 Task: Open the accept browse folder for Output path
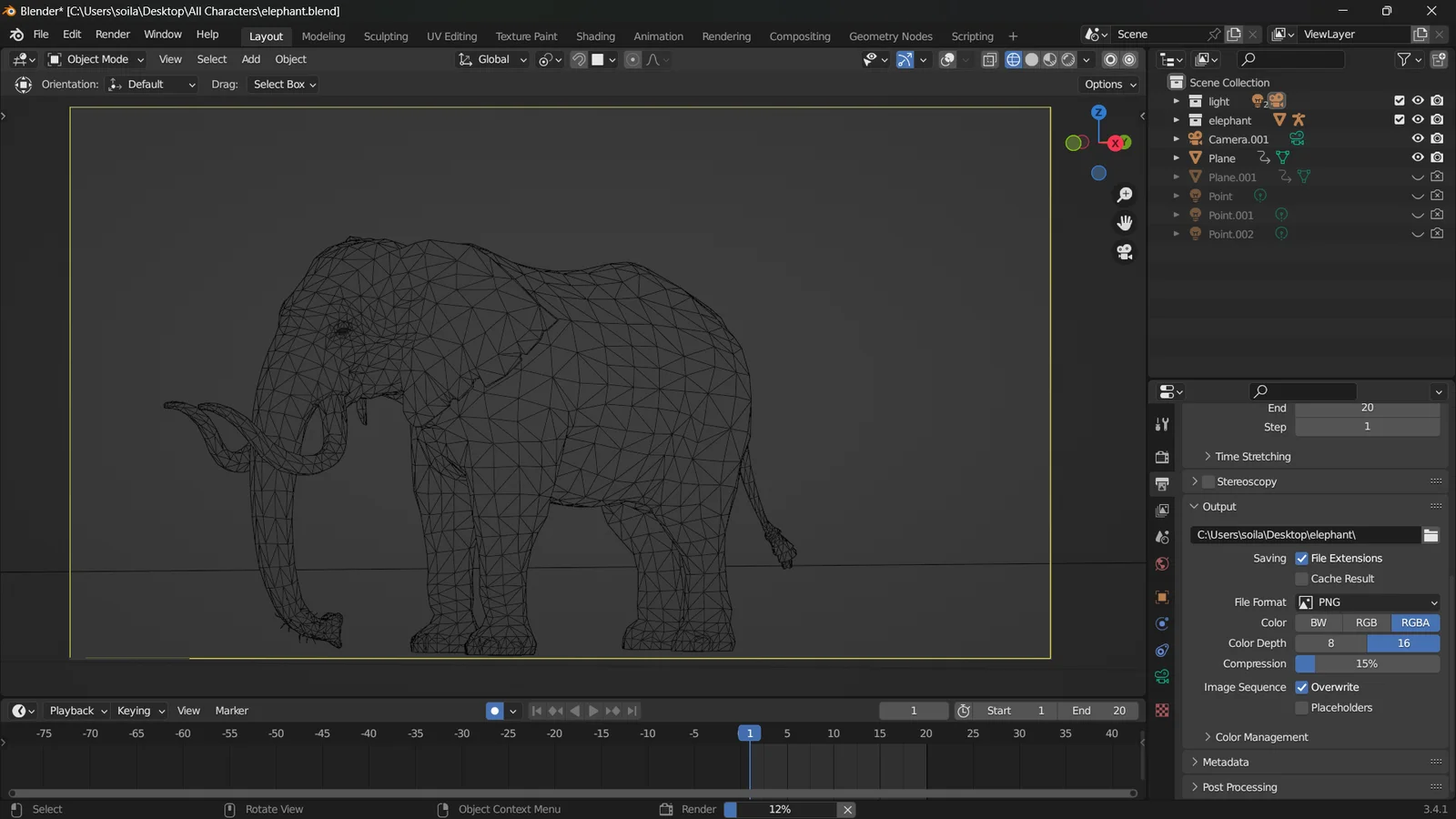coord(1431,535)
